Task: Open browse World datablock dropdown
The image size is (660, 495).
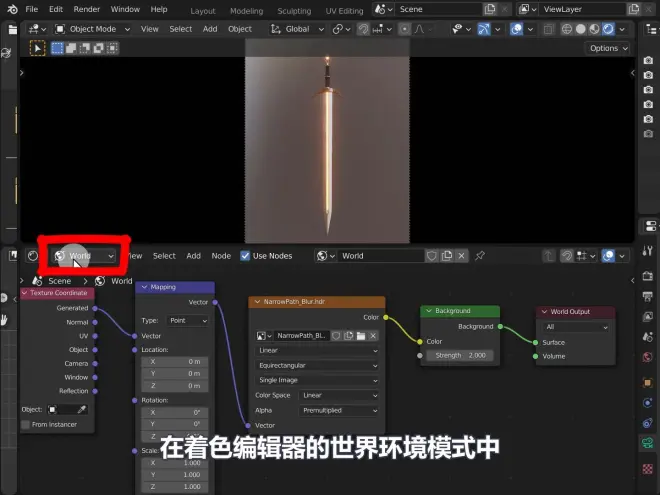Action: [326, 256]
